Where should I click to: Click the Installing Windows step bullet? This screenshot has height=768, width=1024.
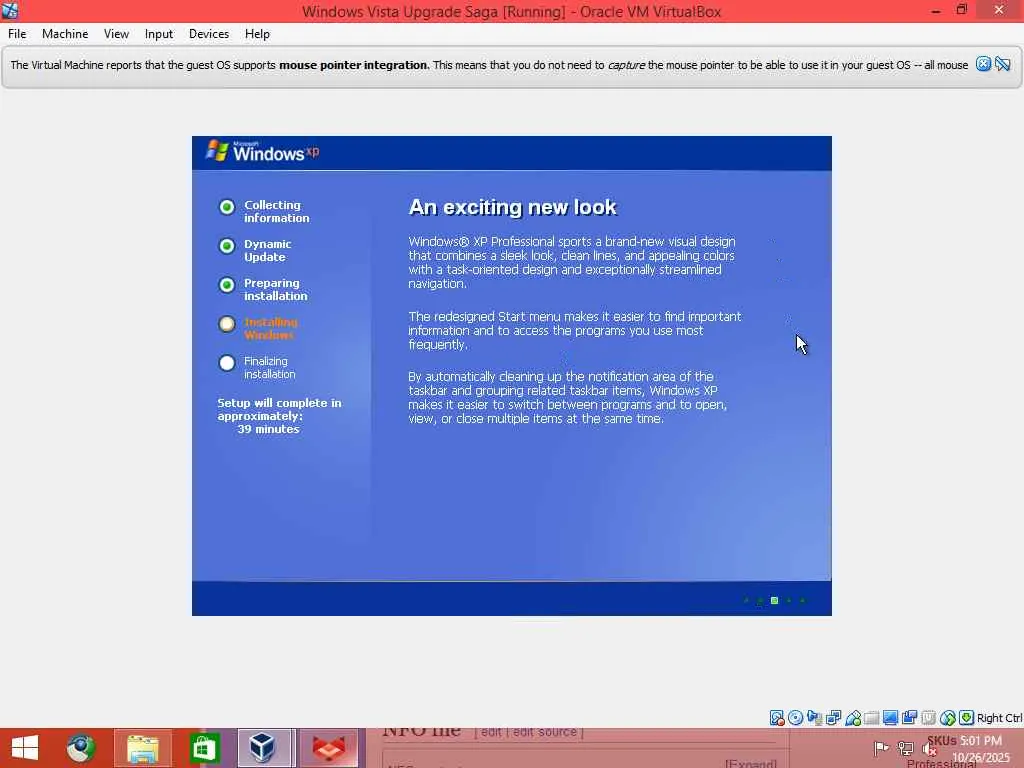[227, 324]
